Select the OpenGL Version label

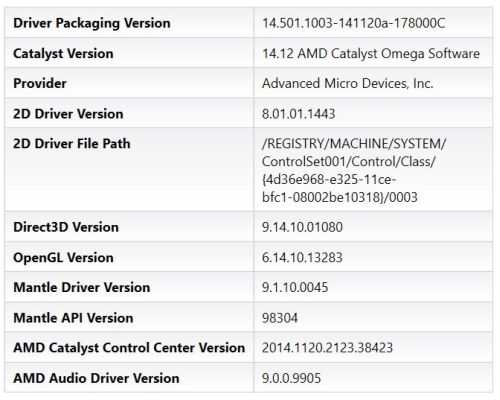pos(63,258)
